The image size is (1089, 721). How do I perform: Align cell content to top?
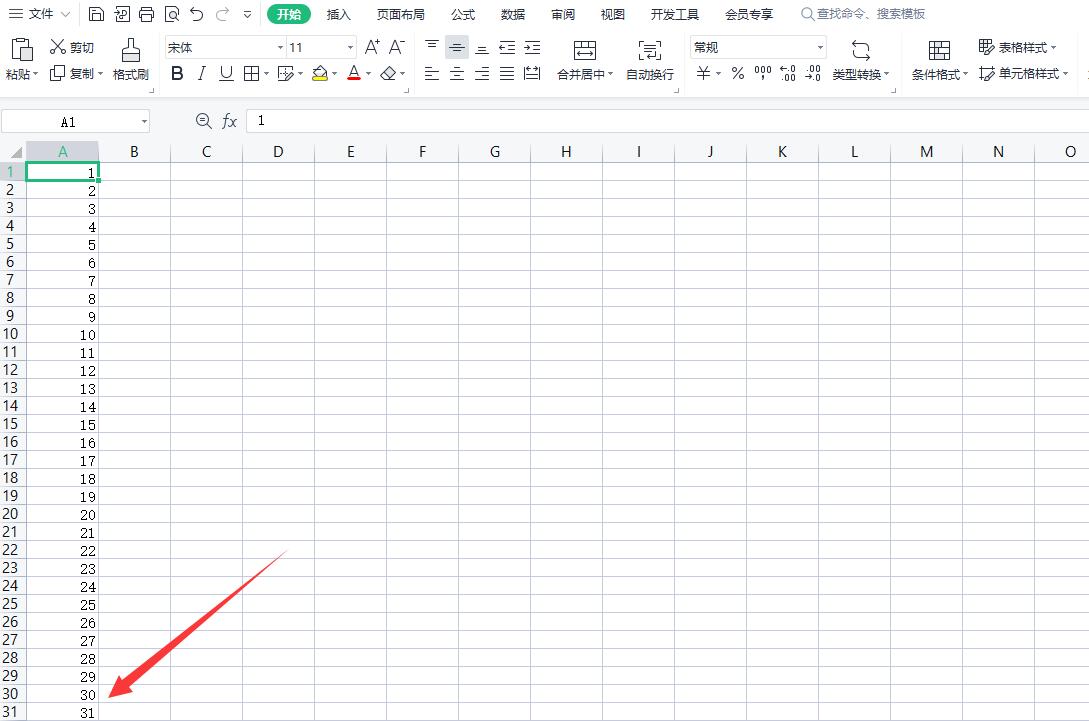pyautogui.click(x=431, y=47)
